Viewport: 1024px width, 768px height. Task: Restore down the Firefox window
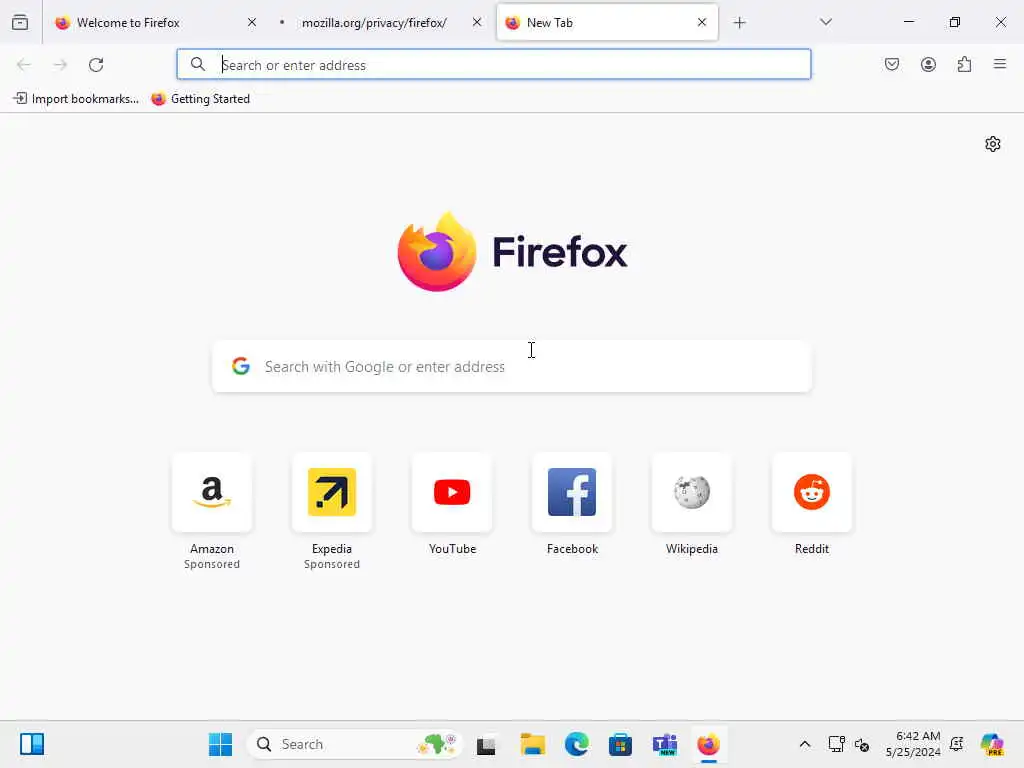click(x=955, y=22)
